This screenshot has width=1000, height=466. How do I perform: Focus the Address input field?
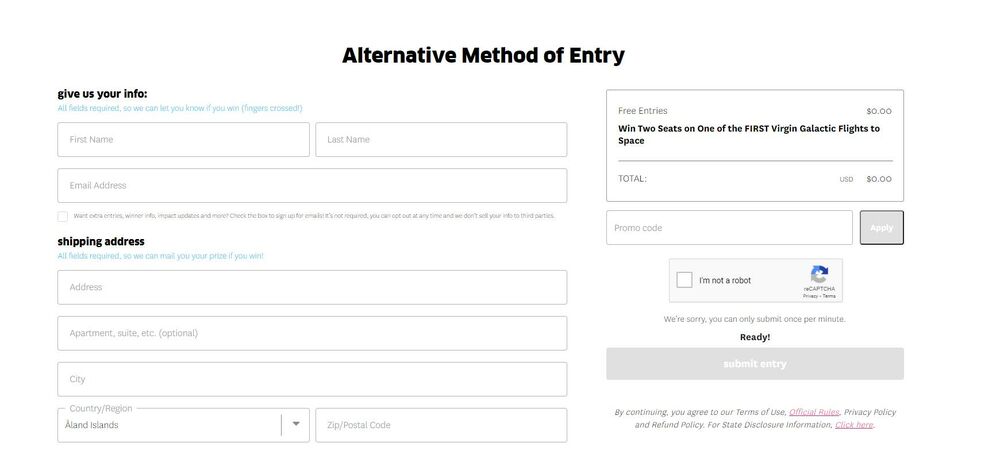coord(312,288)
